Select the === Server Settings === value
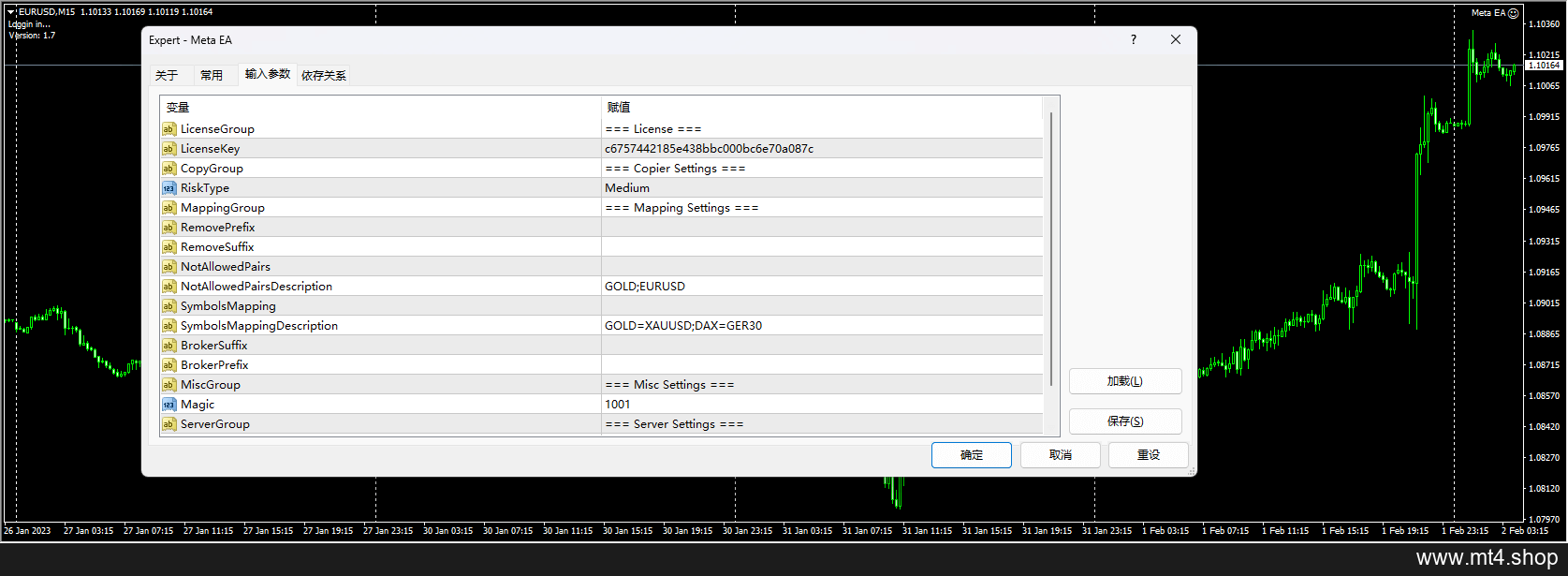The width and height of the screenshot is (1568, 576). 822,424
